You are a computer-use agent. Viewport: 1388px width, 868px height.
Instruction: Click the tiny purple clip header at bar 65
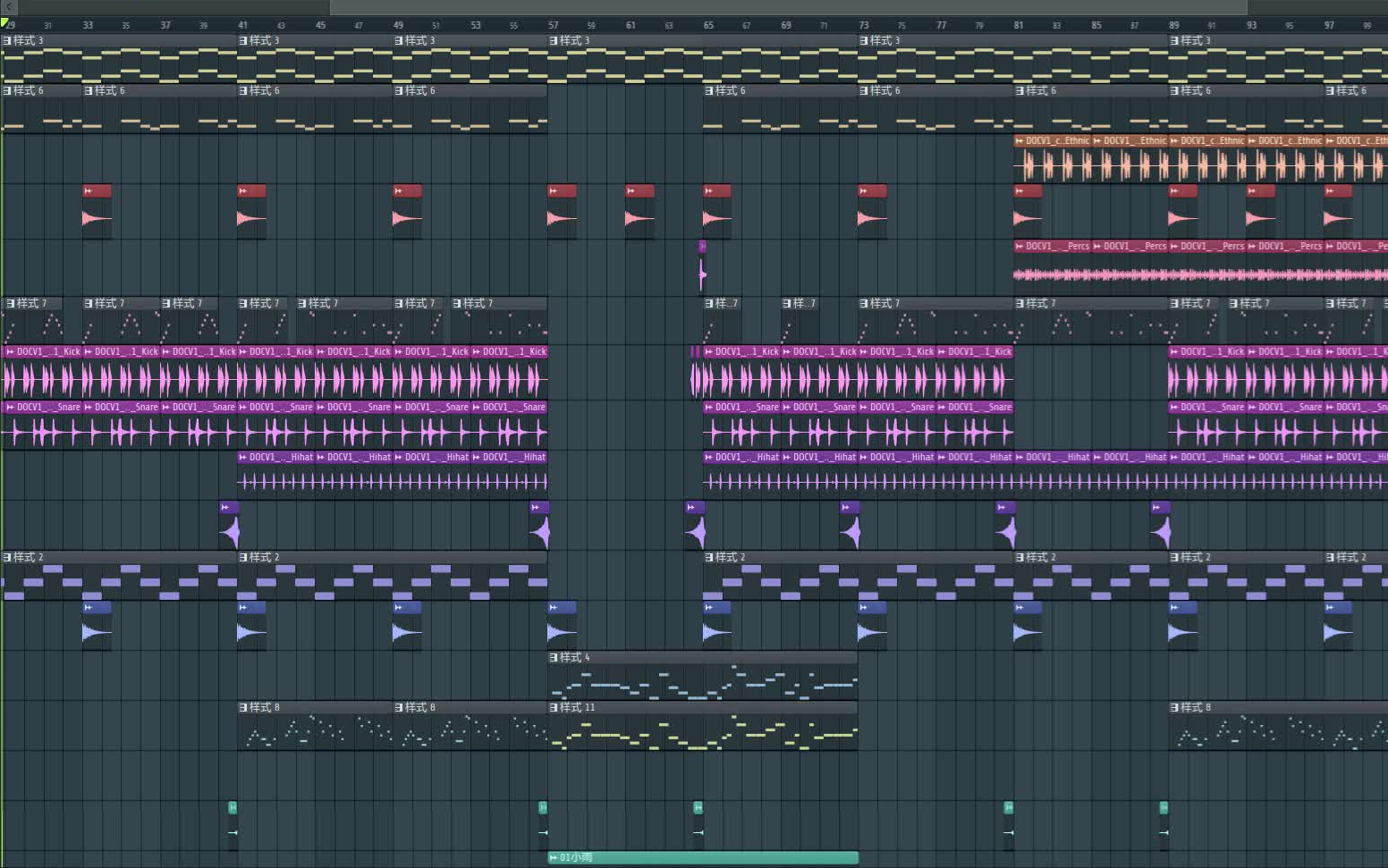click(x=702, y=246)
